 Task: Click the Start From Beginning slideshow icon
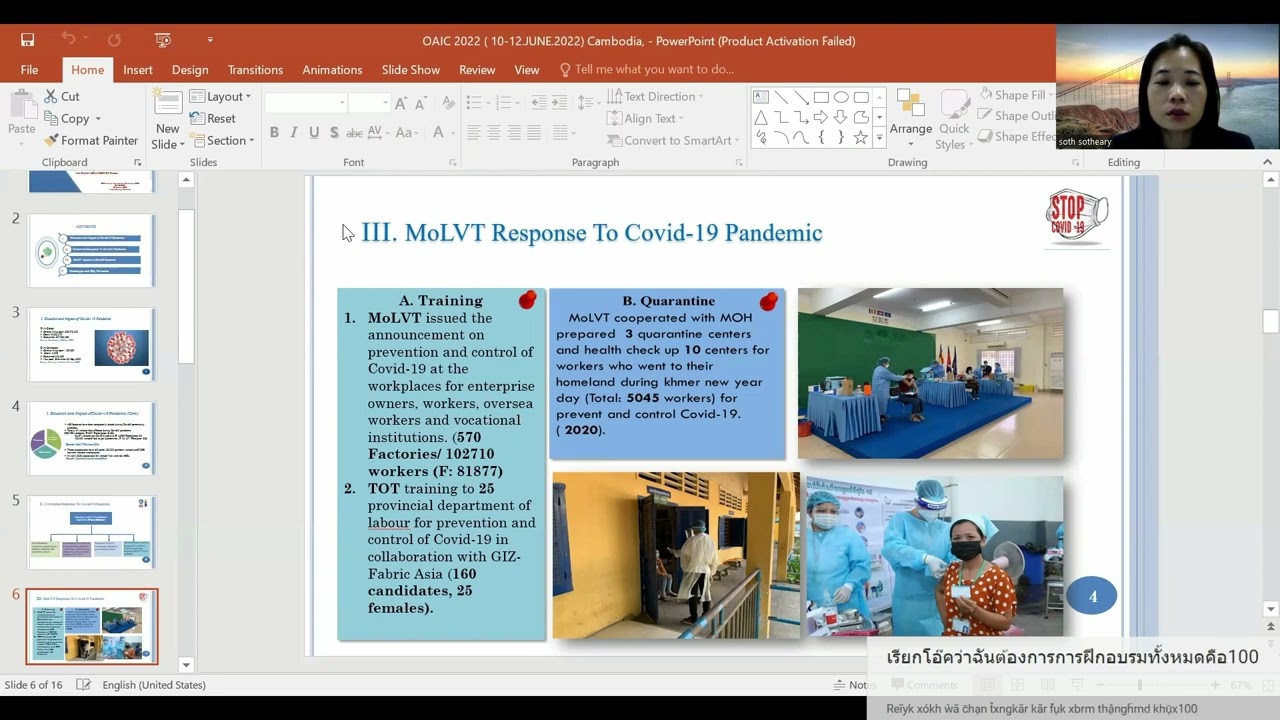tap(163, 40)
